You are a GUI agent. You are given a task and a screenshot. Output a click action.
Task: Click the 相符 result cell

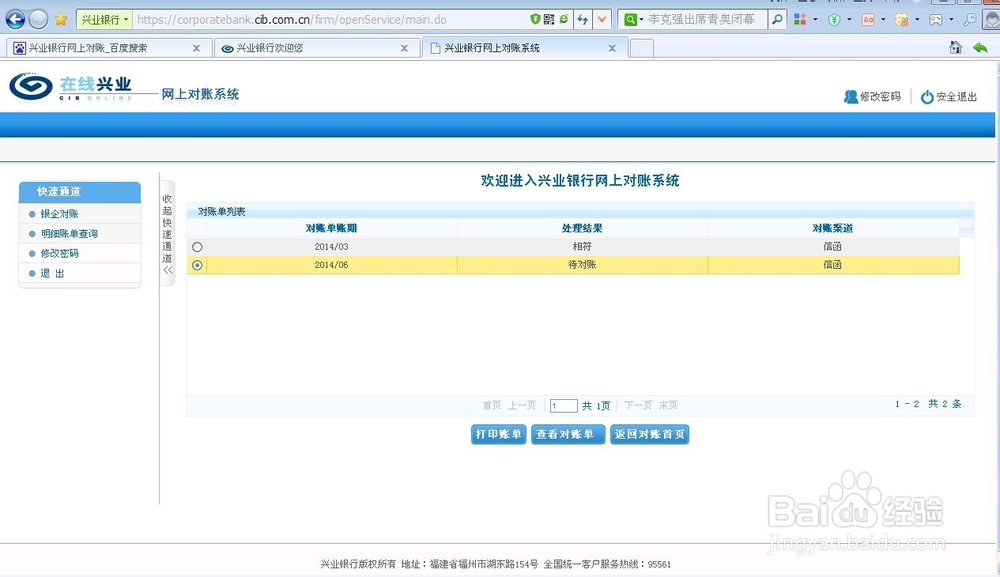pyautogui.click(x=582, y=246)
